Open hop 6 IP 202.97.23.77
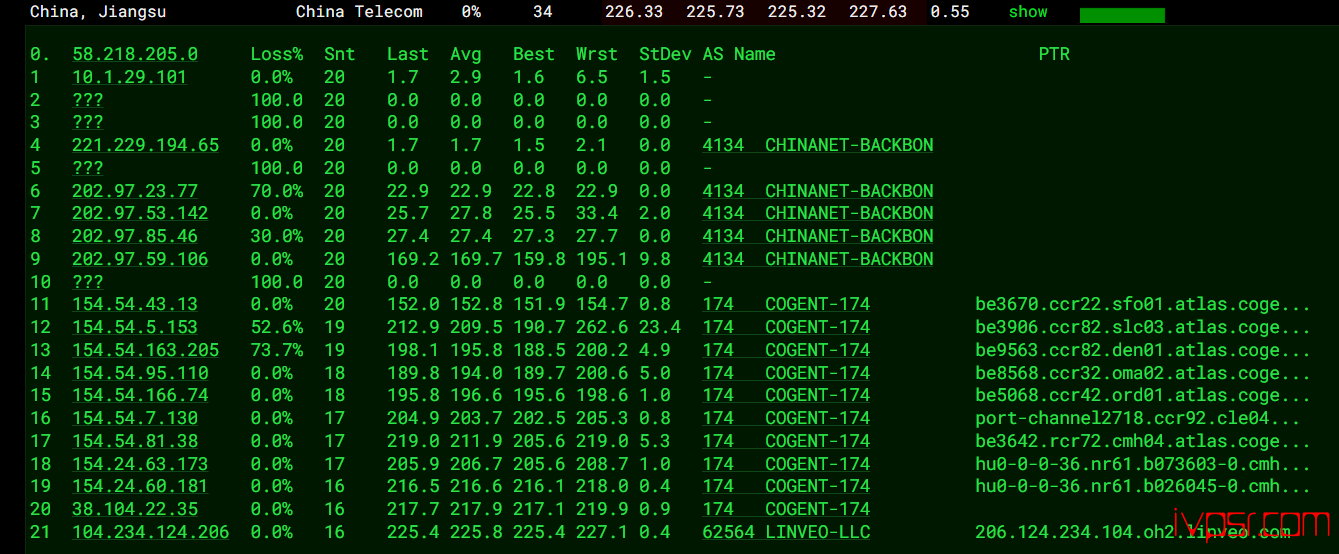 [x=135, y=191]
